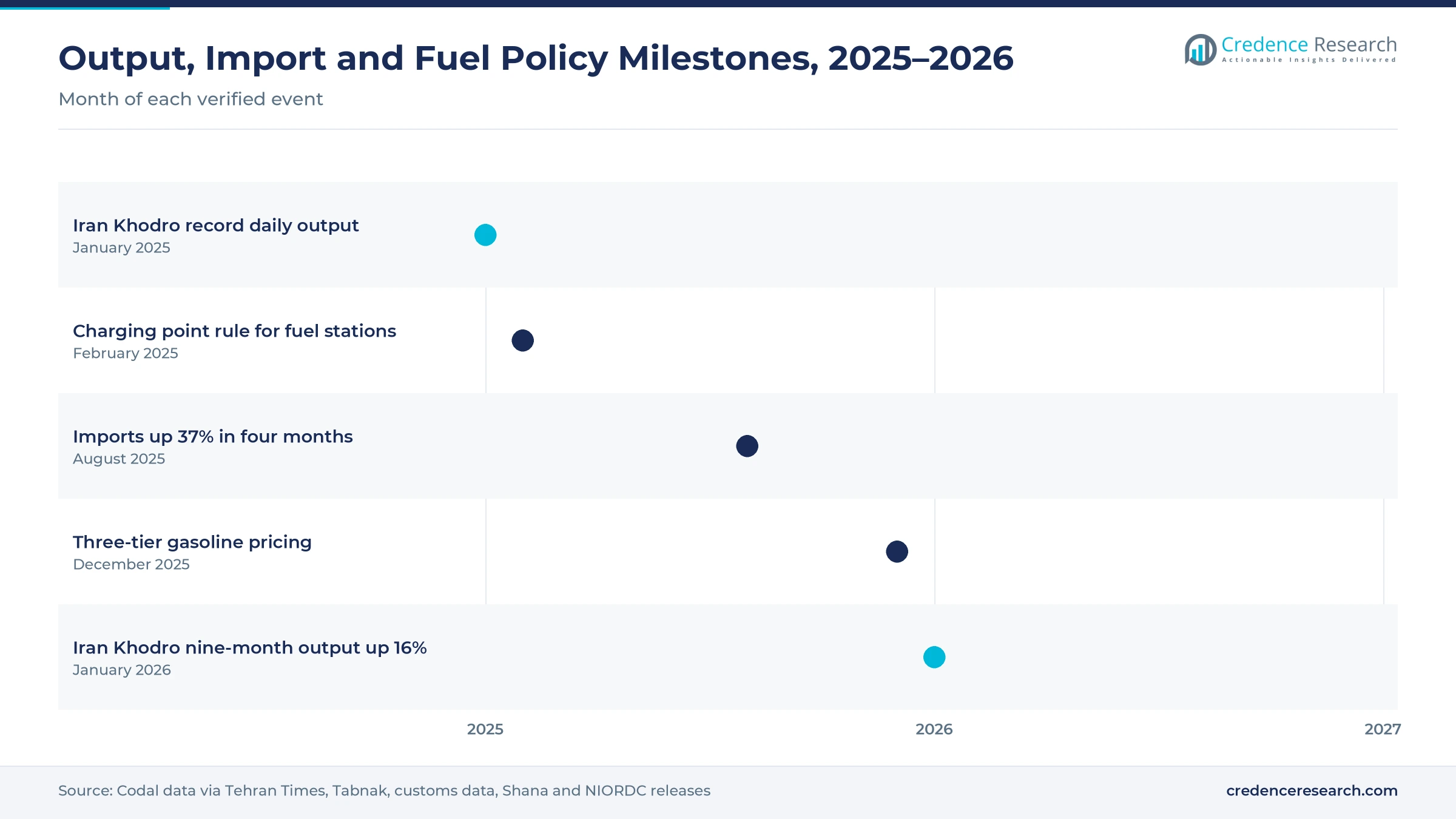
Task: Select the Iran Khodro record daily output marker
Action: coord(485,235)
